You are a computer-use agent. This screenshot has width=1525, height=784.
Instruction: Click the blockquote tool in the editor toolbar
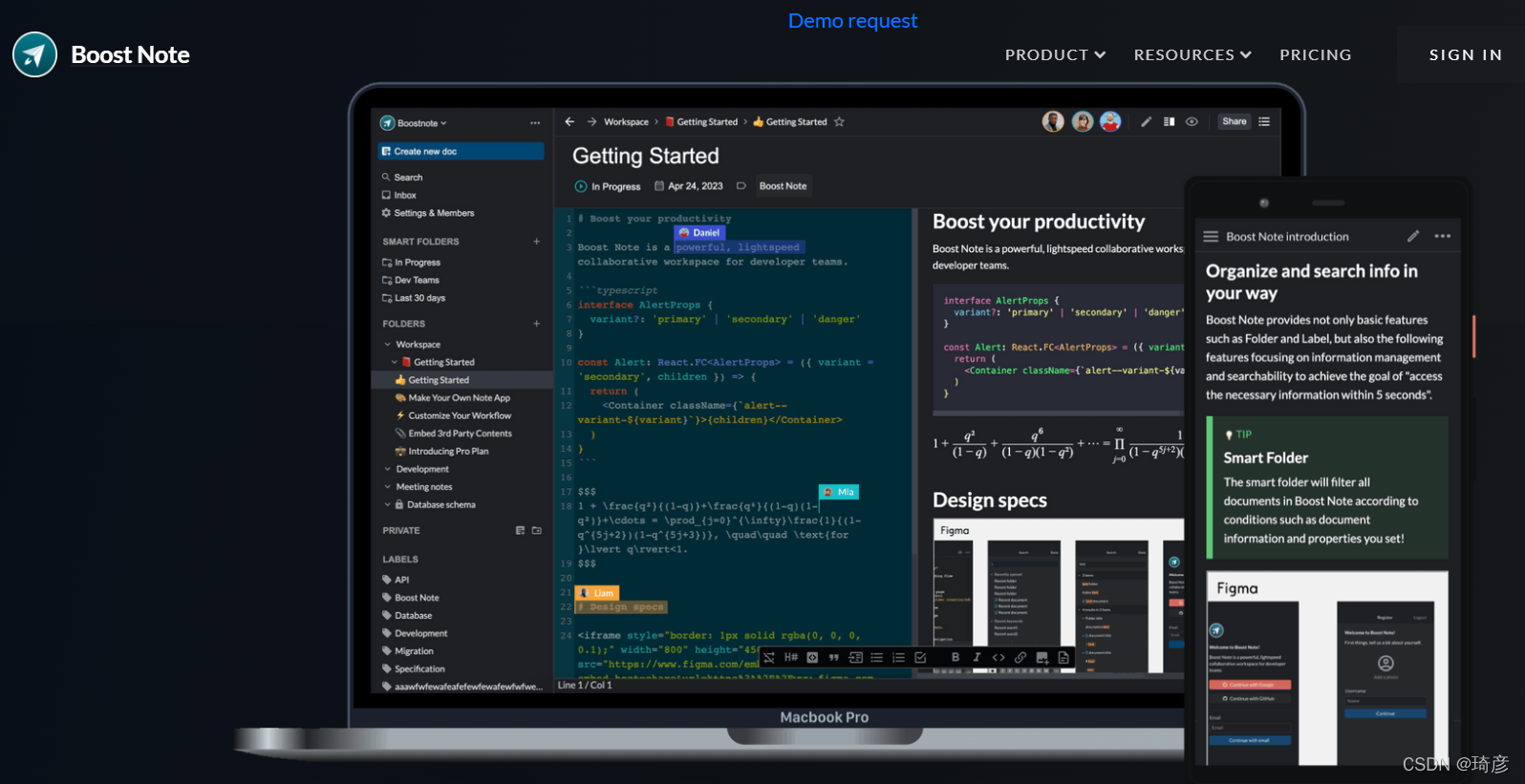coord(833,657)
